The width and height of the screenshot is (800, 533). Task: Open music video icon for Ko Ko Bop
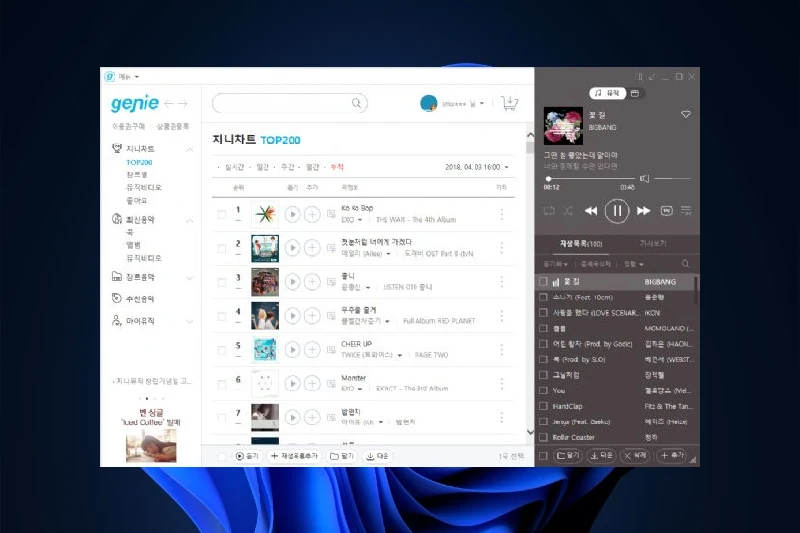[331, 214]
